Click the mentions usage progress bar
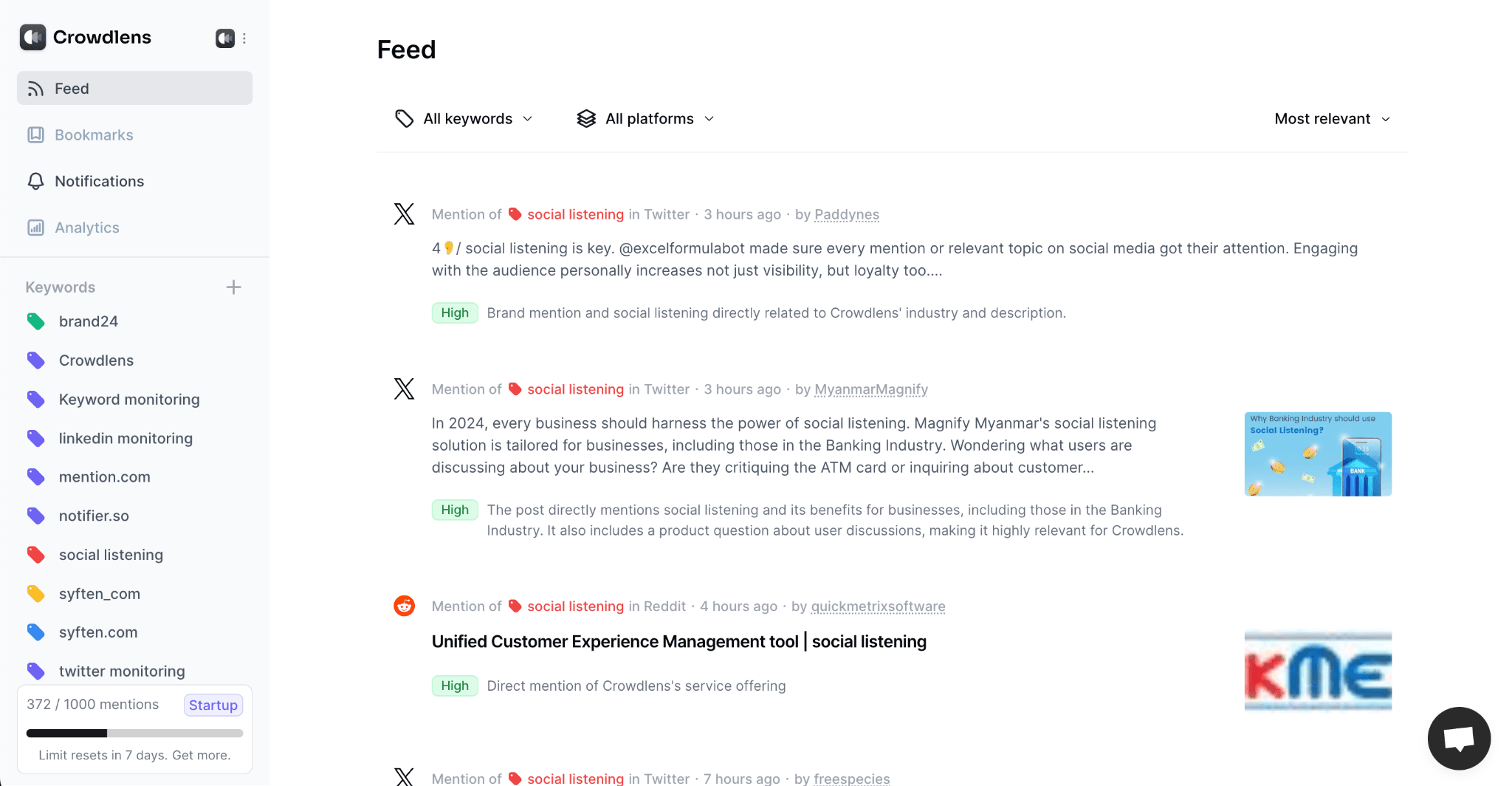Screen dimensions: 1512x786 (x=134, y=734)
